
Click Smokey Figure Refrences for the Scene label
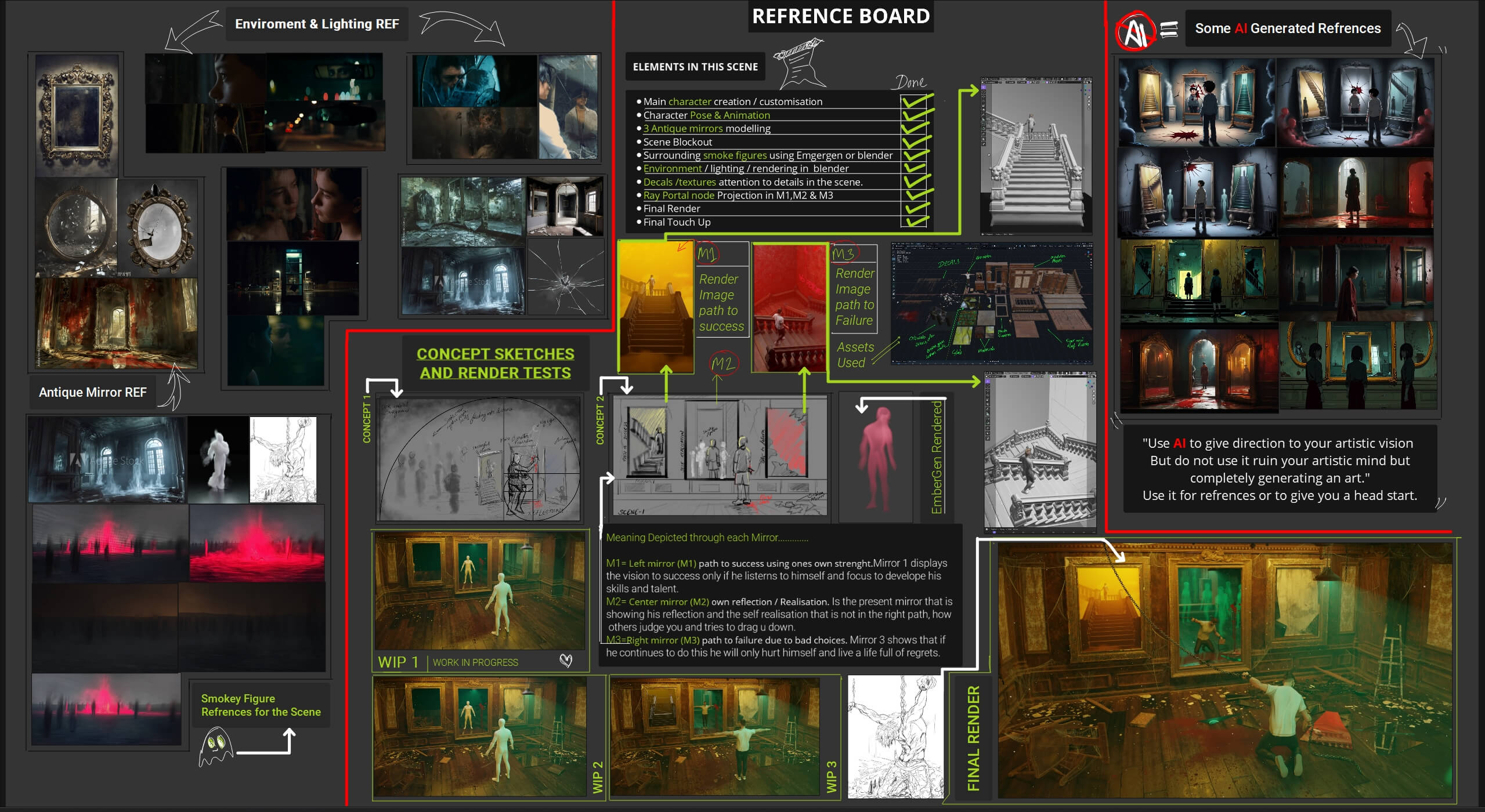pos(261,705)
